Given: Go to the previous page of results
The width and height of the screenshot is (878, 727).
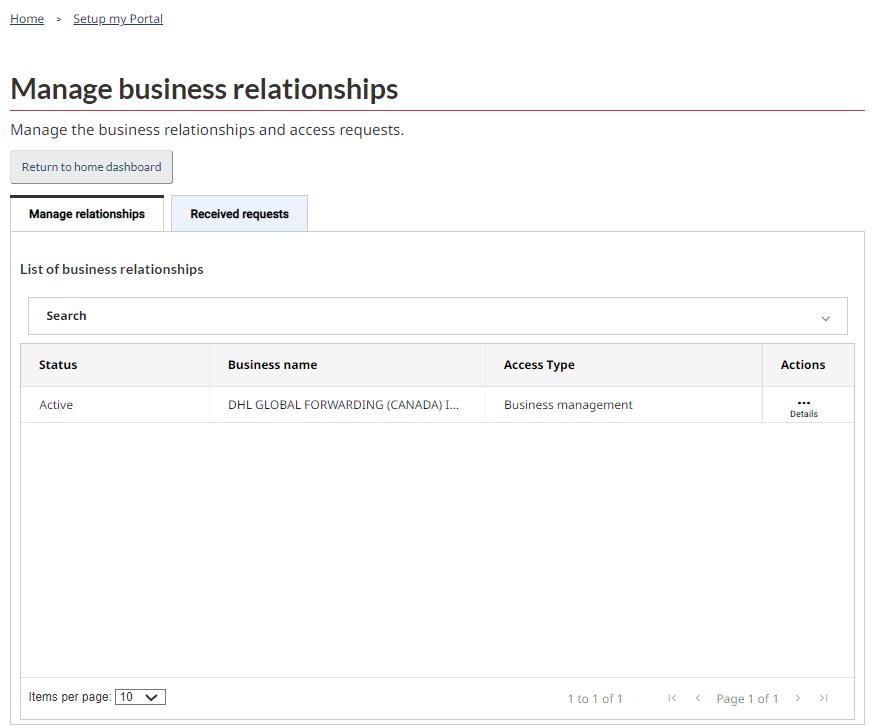Looking at the screenshot, I should click(x=697, y=698).
